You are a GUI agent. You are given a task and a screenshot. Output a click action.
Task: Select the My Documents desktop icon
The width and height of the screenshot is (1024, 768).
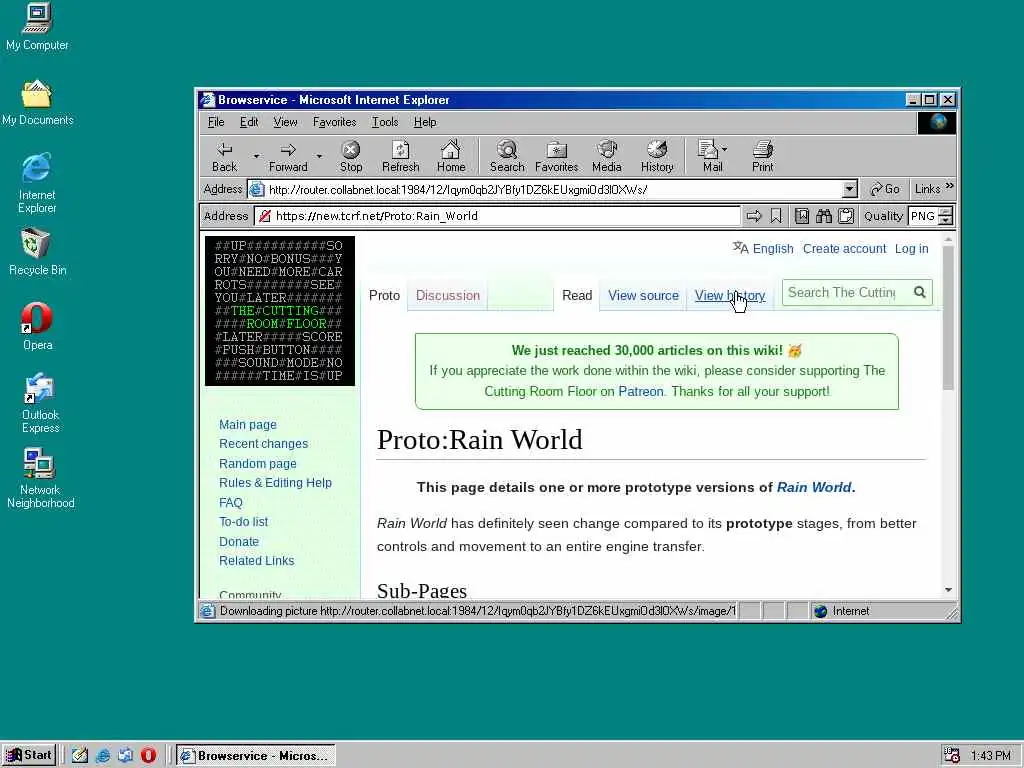pos(37,103)
